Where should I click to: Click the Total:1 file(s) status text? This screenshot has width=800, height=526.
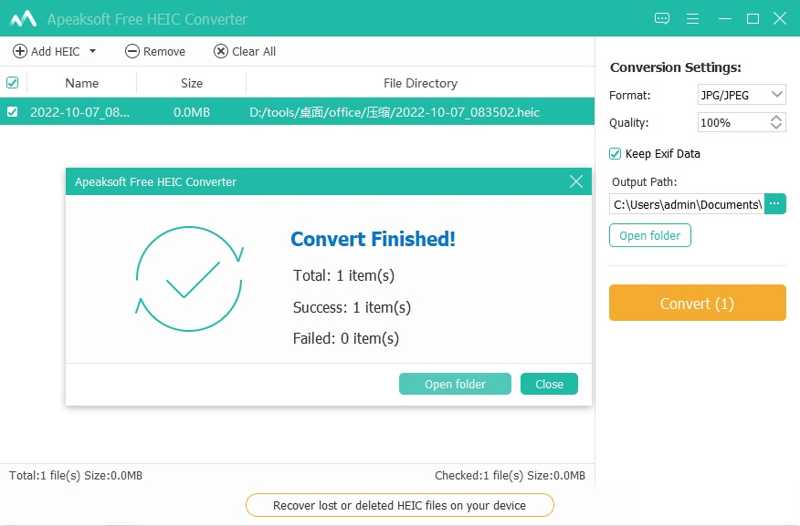tap(76, 475)
